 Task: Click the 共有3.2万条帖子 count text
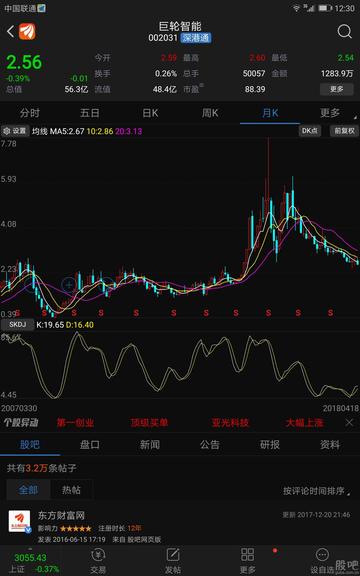pos(42,468)
